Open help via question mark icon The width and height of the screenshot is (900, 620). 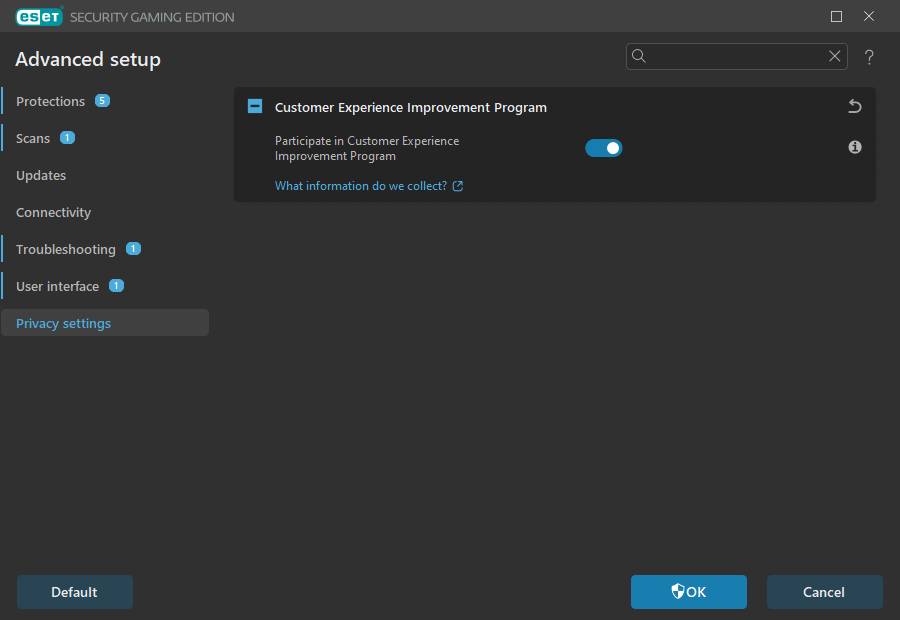869,57
